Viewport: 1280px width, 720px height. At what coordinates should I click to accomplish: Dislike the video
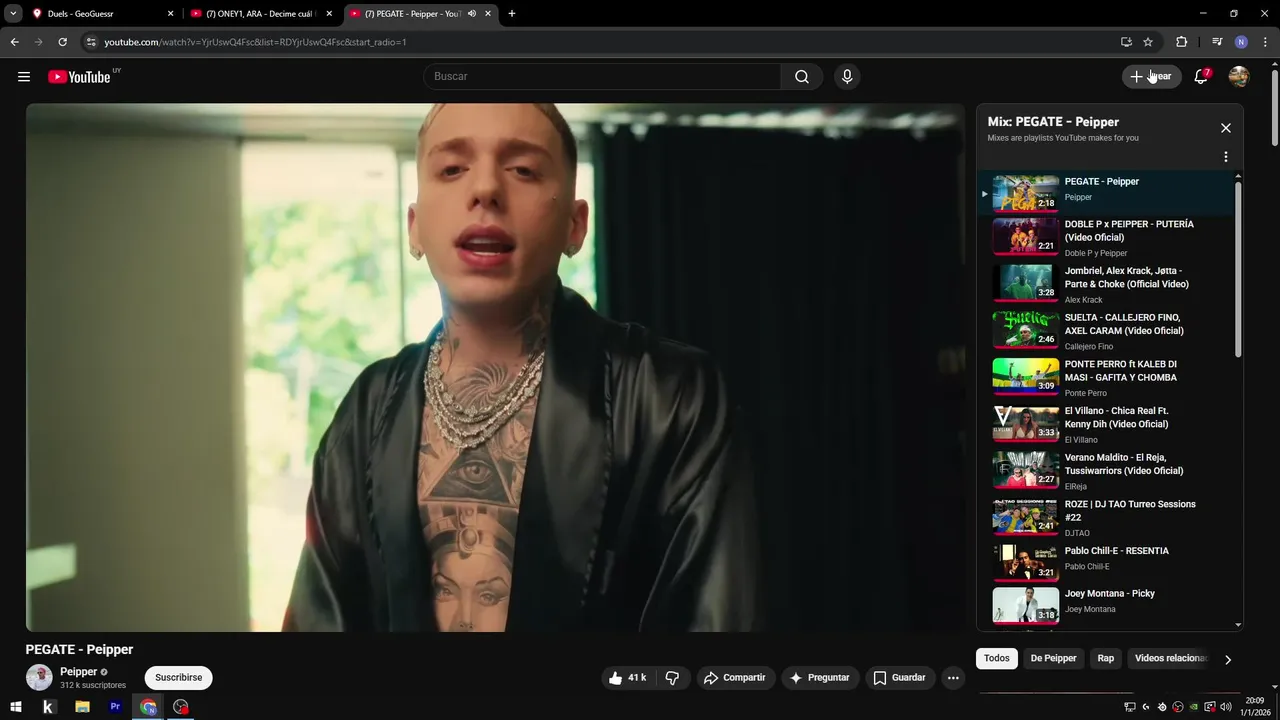click(672, 678)
